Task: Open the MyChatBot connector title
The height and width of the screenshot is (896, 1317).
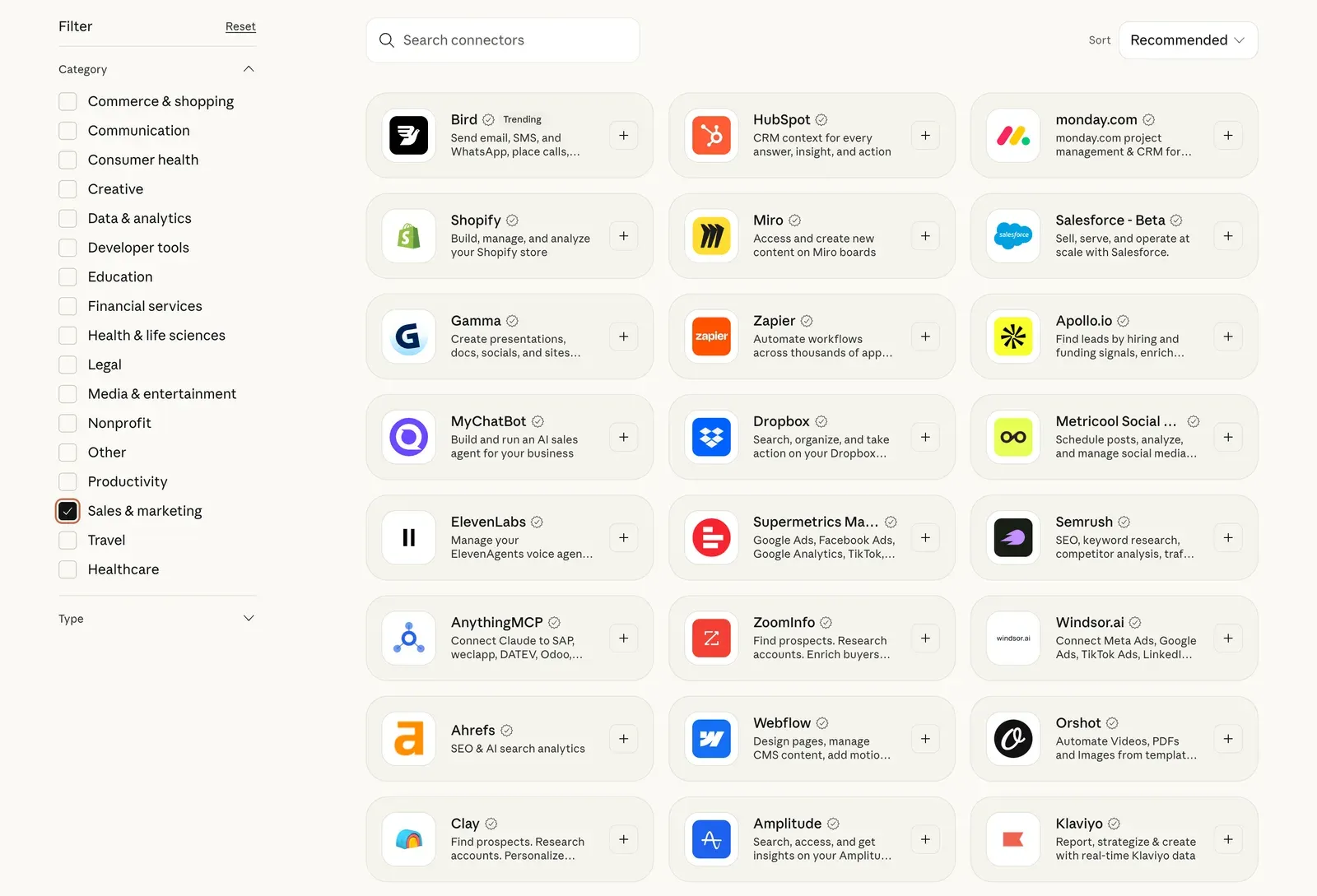Action: (x=488, y=421)
